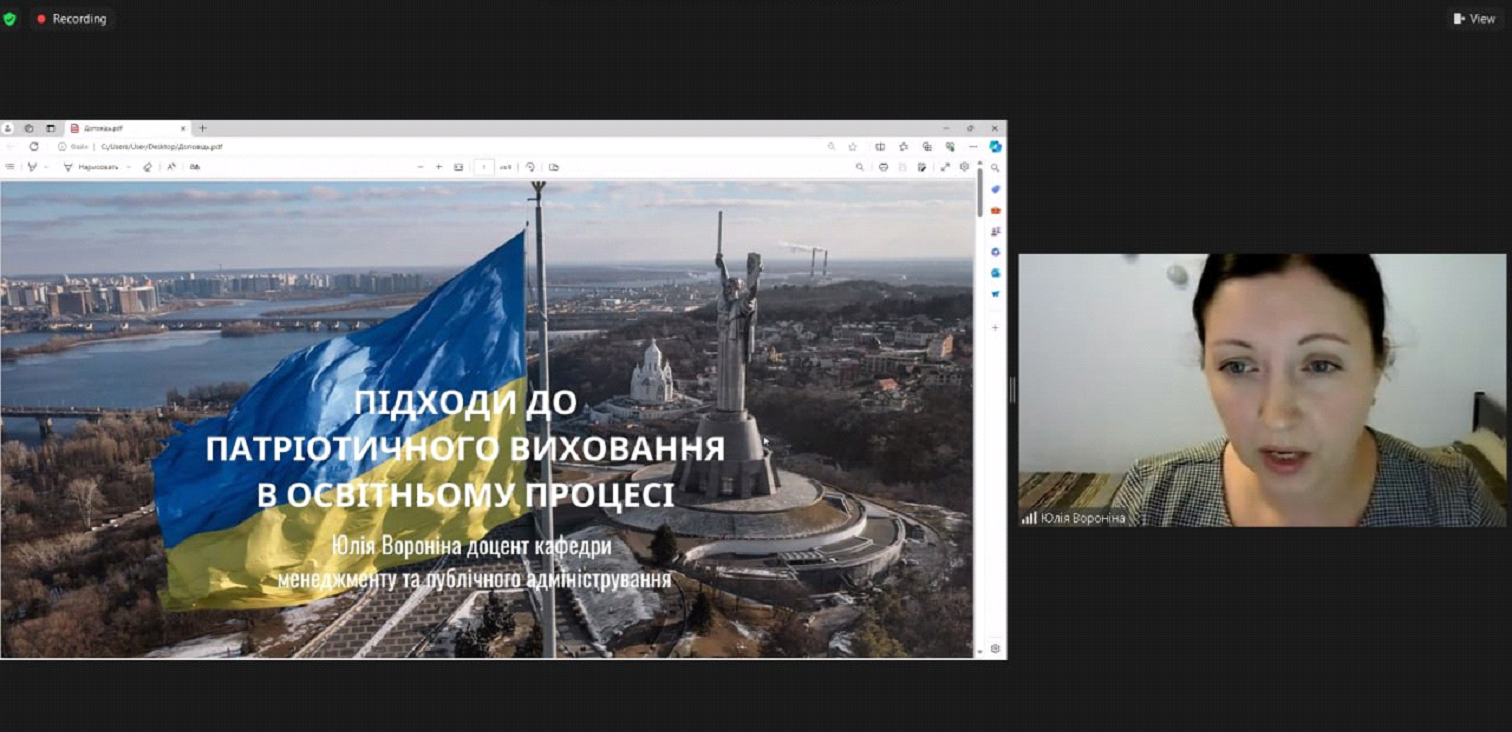1512x732 pixels.
Task: Click the sidebar search icon
Action: point(995,168)
